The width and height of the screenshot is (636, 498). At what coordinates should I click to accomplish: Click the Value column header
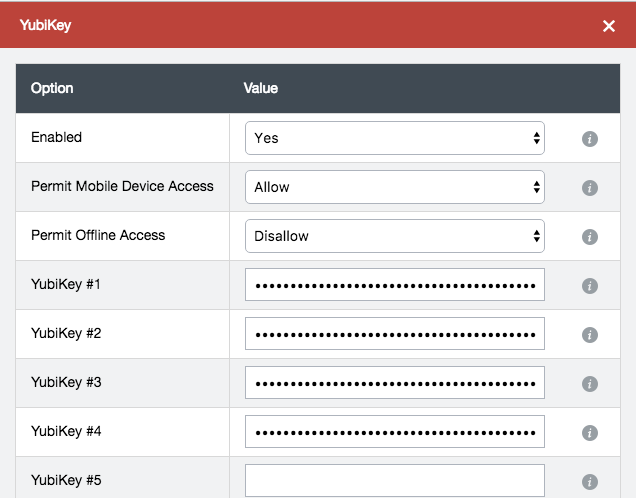click(x=261, y=88)
